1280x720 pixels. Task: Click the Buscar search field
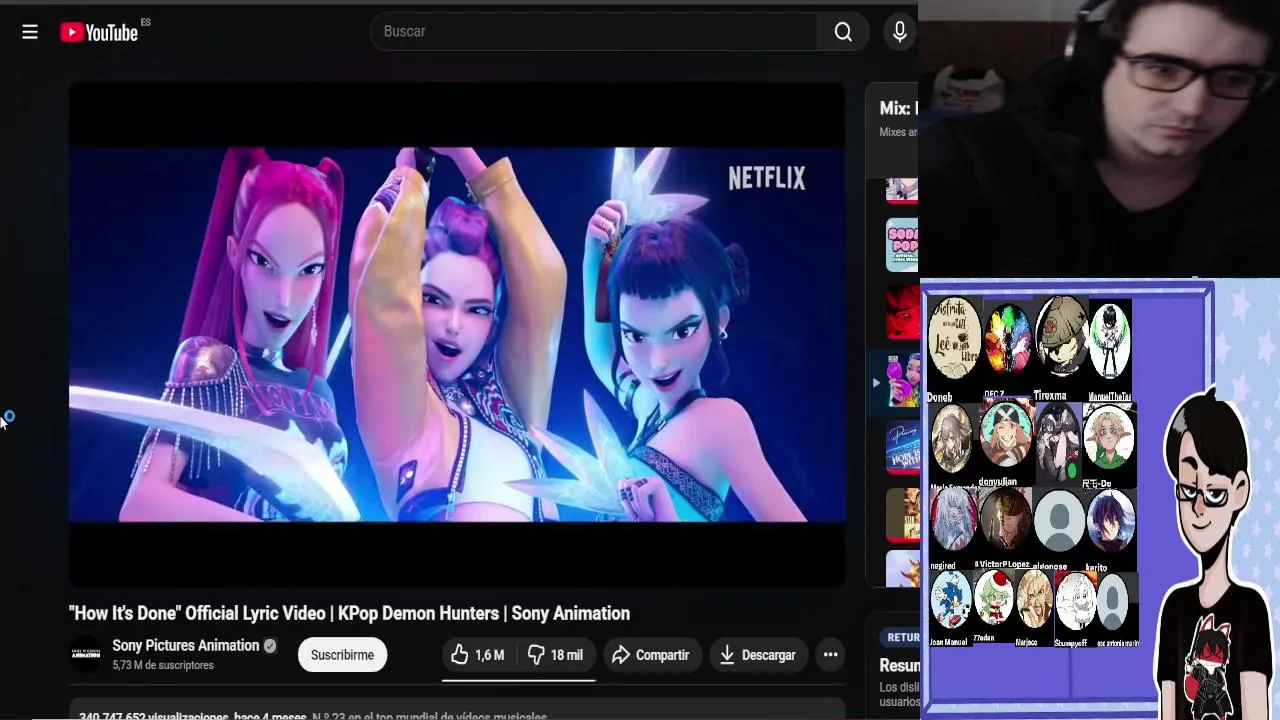tap(594, 32)
